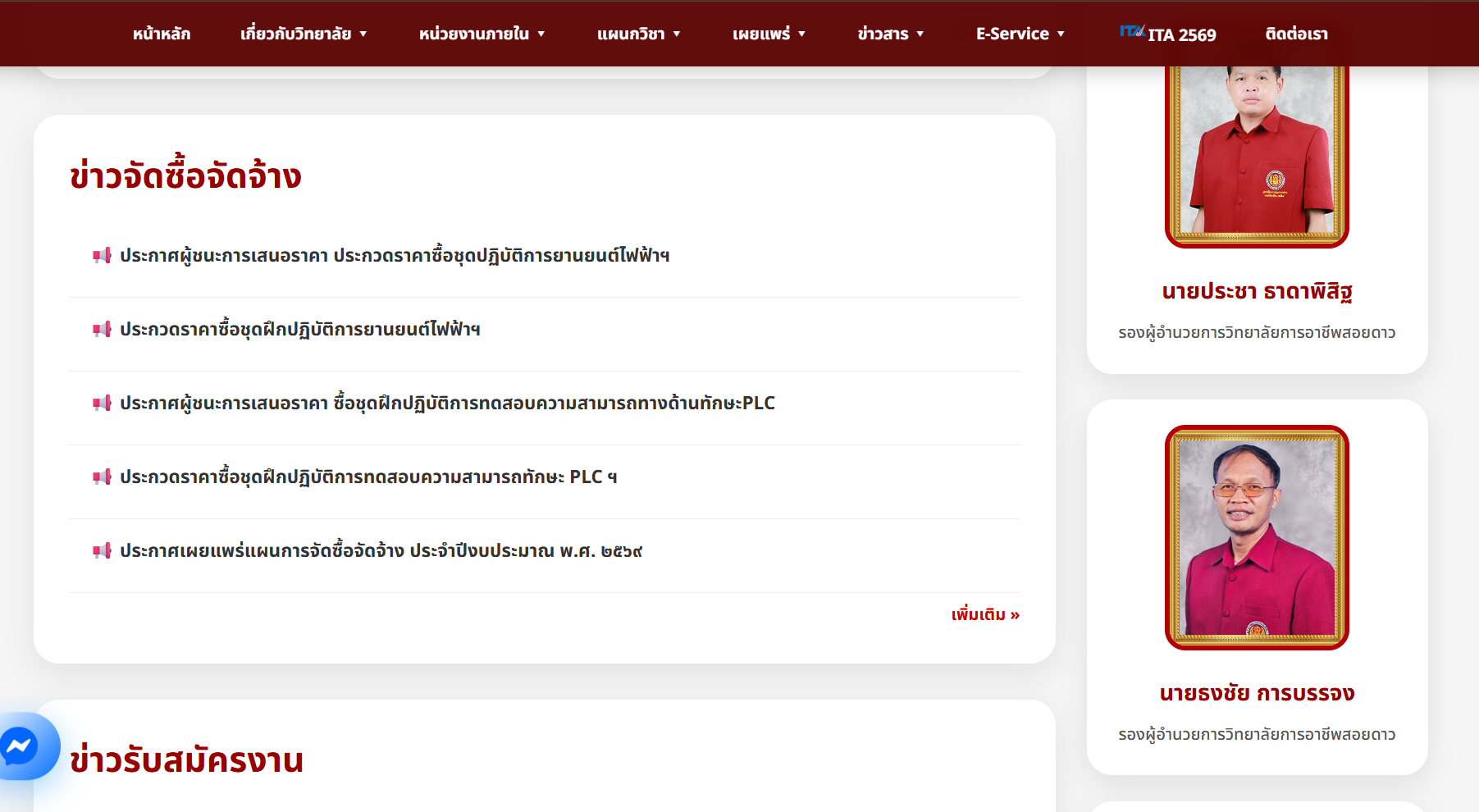The height and width of the screenshot is (812, 1479).
Task: Open ประกาศผู้ชนะการเสนอราคา ซื้อชุดฝึกปฏิบัติการทดสอบความสามารถทางด้านทักษะPLC
Action: [447, 404]
